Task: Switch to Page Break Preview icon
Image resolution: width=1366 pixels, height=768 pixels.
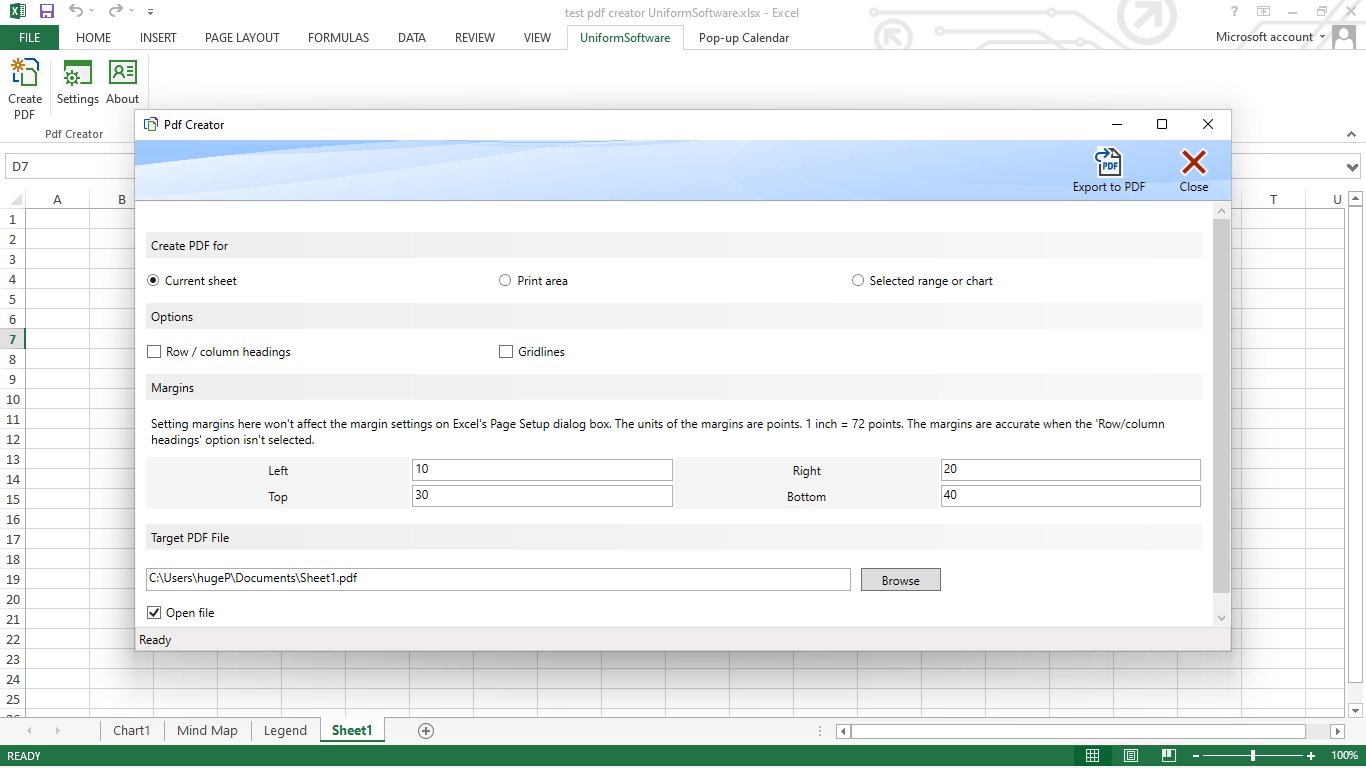Action: coord(1169,756)
